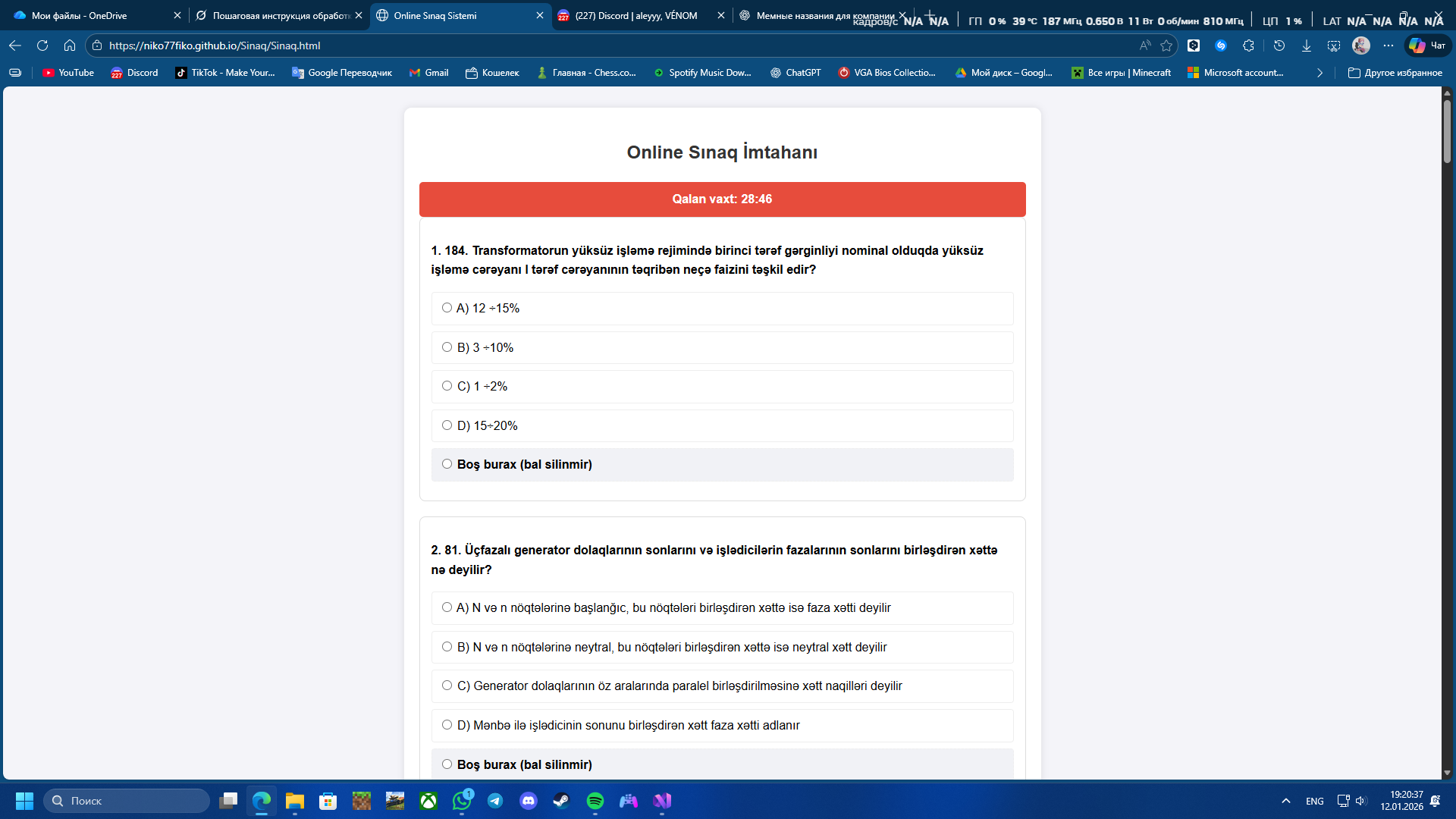Open Другое избранное bookmarks folder
This screenshot has width=1456, height=819.
tap(1395, 73)
